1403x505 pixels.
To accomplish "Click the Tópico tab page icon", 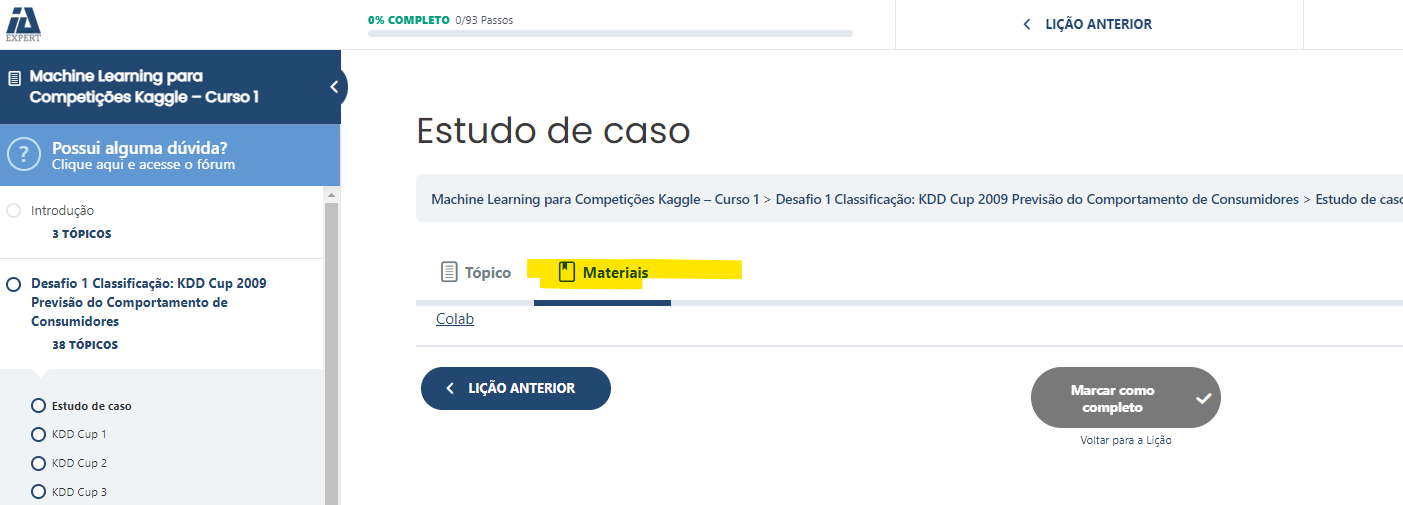I will (x=449, y=272).
